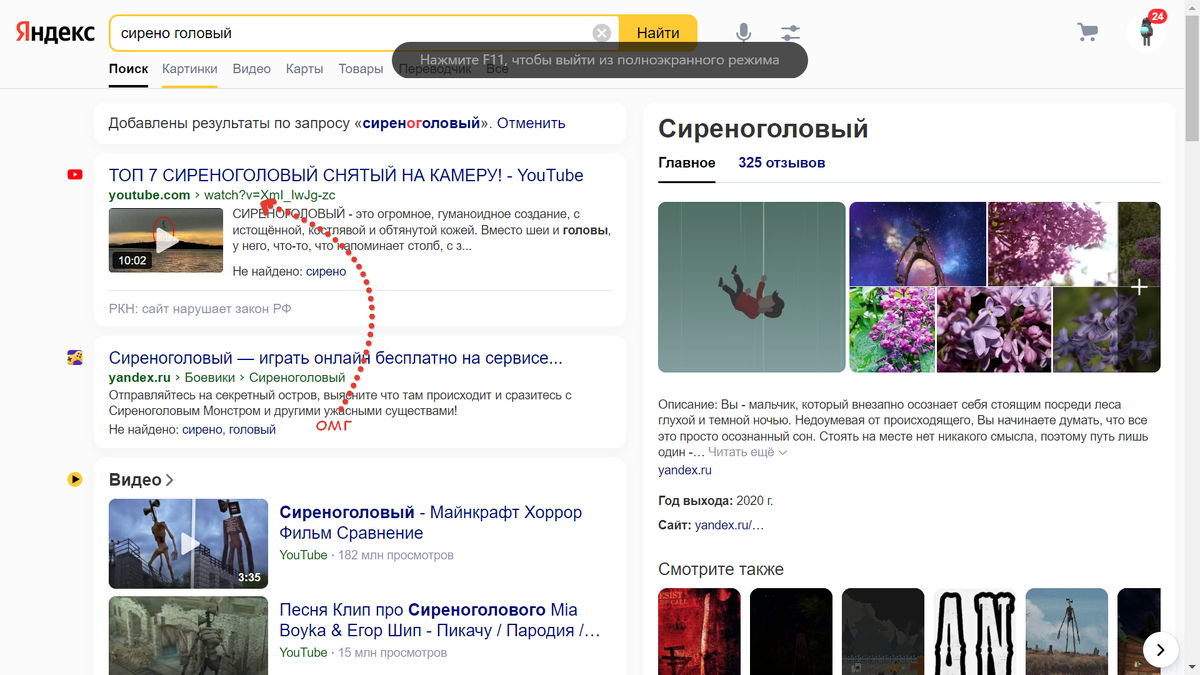Open Сиреноголовый — играть онлайн бесплатно result
Screen dimensions: 1200x675
click(x=336, y=358)
